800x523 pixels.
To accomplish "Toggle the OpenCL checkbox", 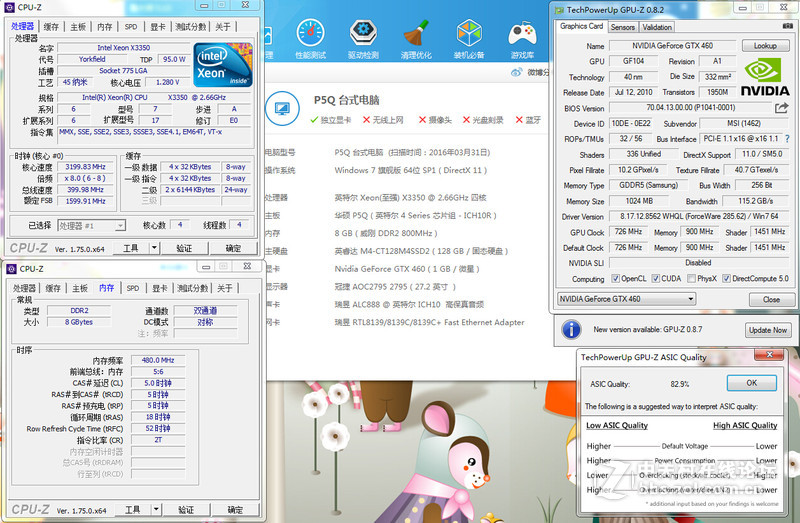I will [615, 278].
